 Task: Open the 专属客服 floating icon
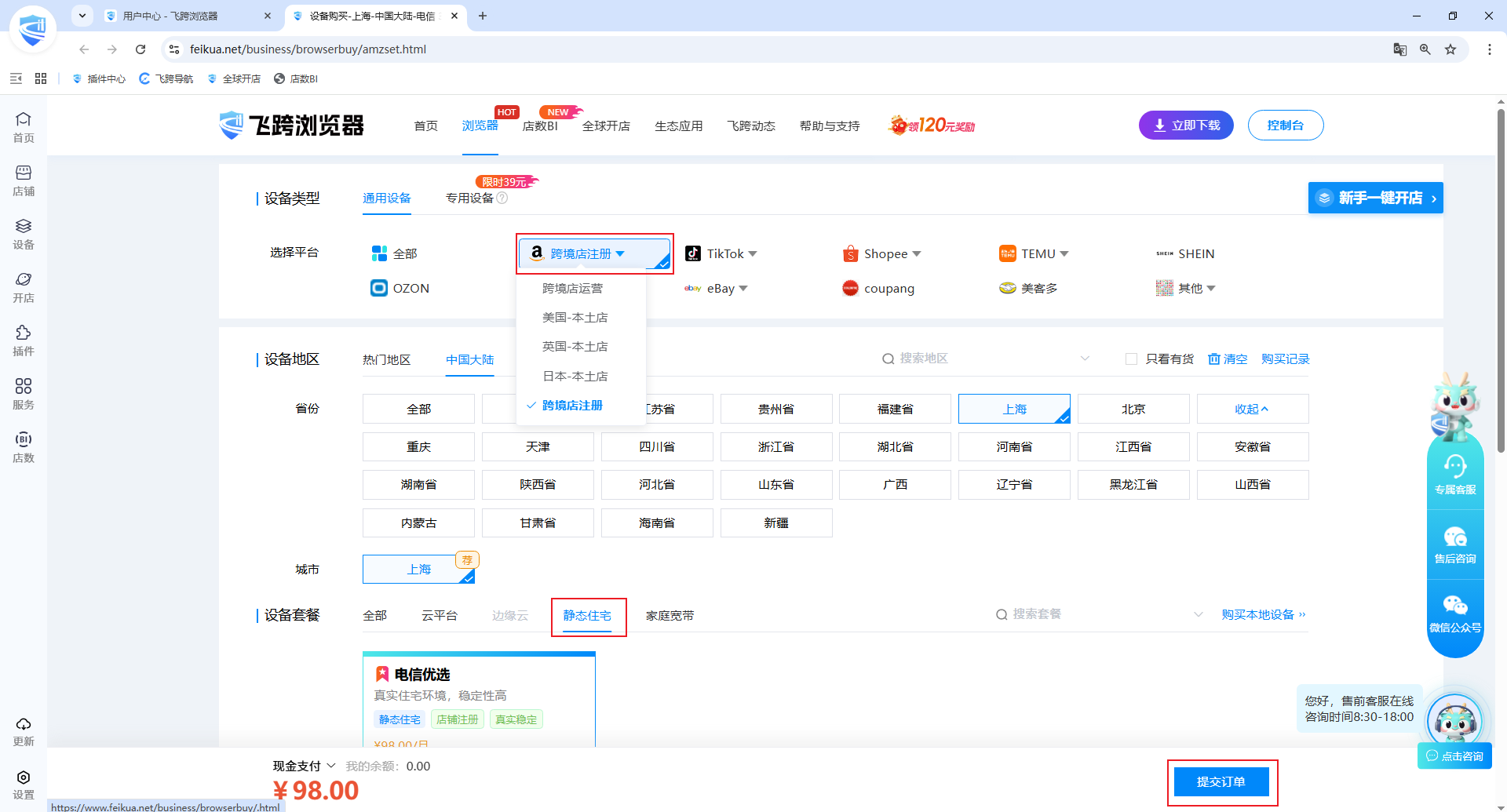tap(1455, 475)
